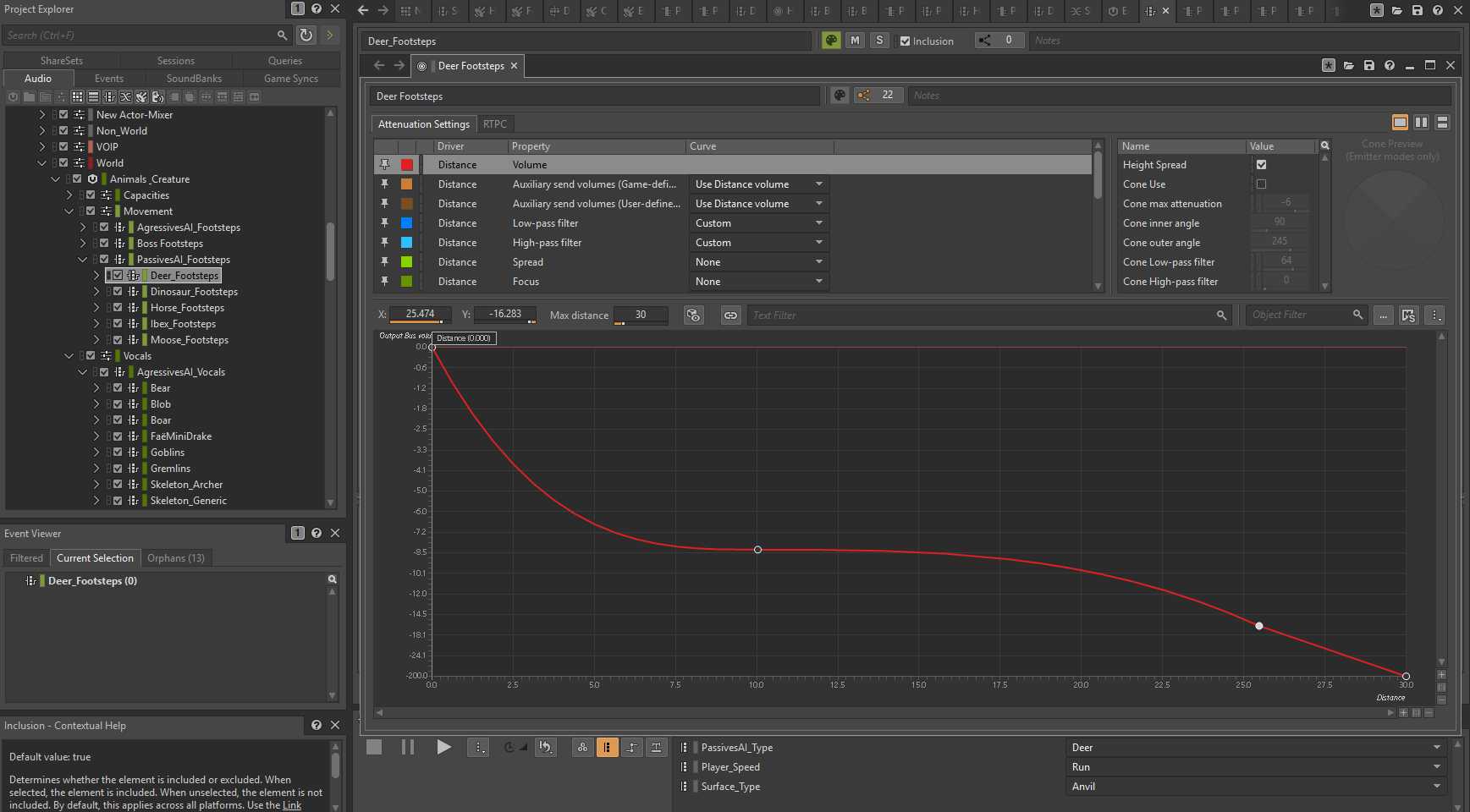
Task: Click the link icon beside Max distance
Action: pos(730,315)
